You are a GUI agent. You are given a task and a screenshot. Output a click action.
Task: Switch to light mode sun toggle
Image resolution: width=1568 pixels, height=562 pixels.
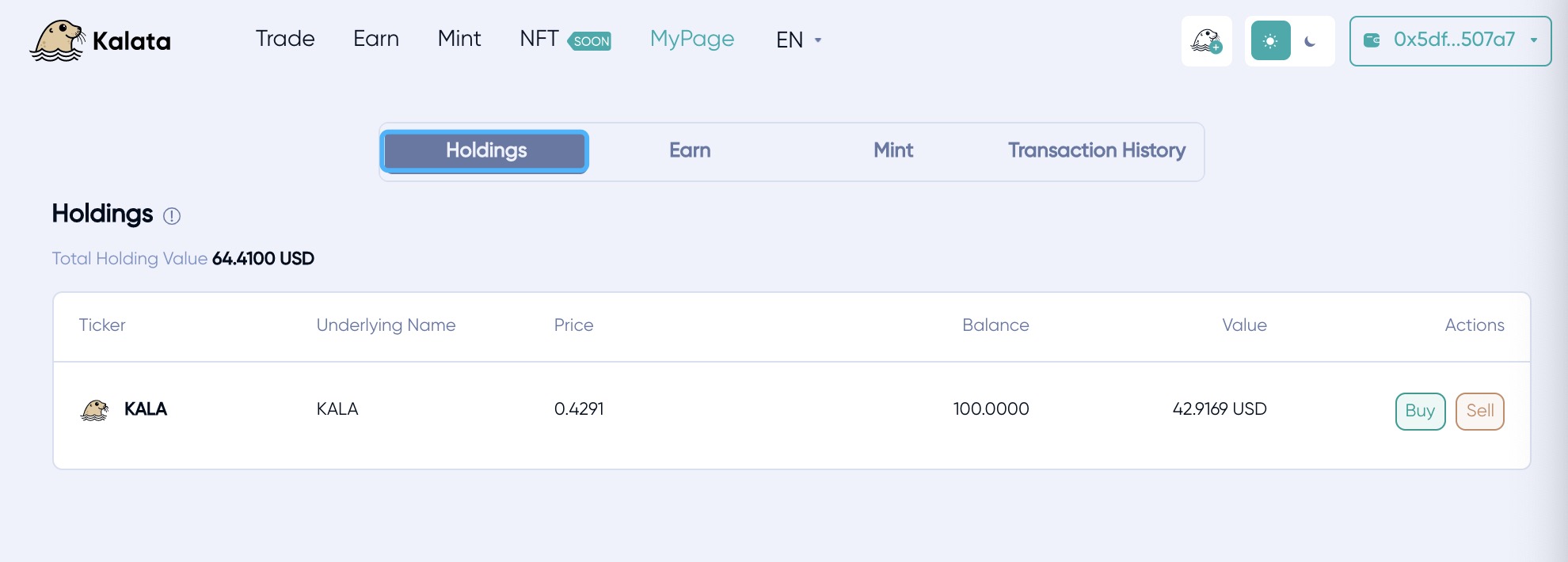[x=1270, y=41]
